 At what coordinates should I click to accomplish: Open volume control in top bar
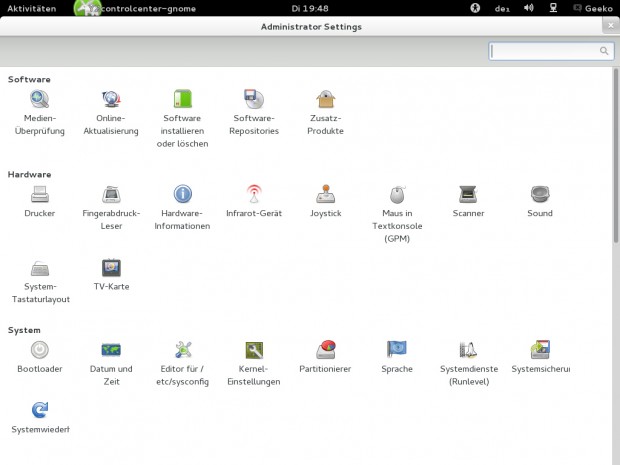(x=529, y=8)
